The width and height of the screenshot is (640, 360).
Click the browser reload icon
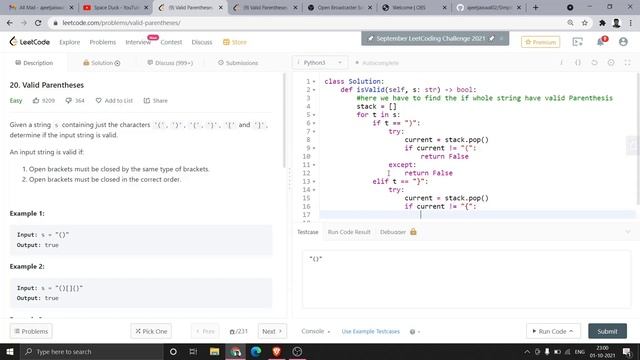tap(38, 23)
